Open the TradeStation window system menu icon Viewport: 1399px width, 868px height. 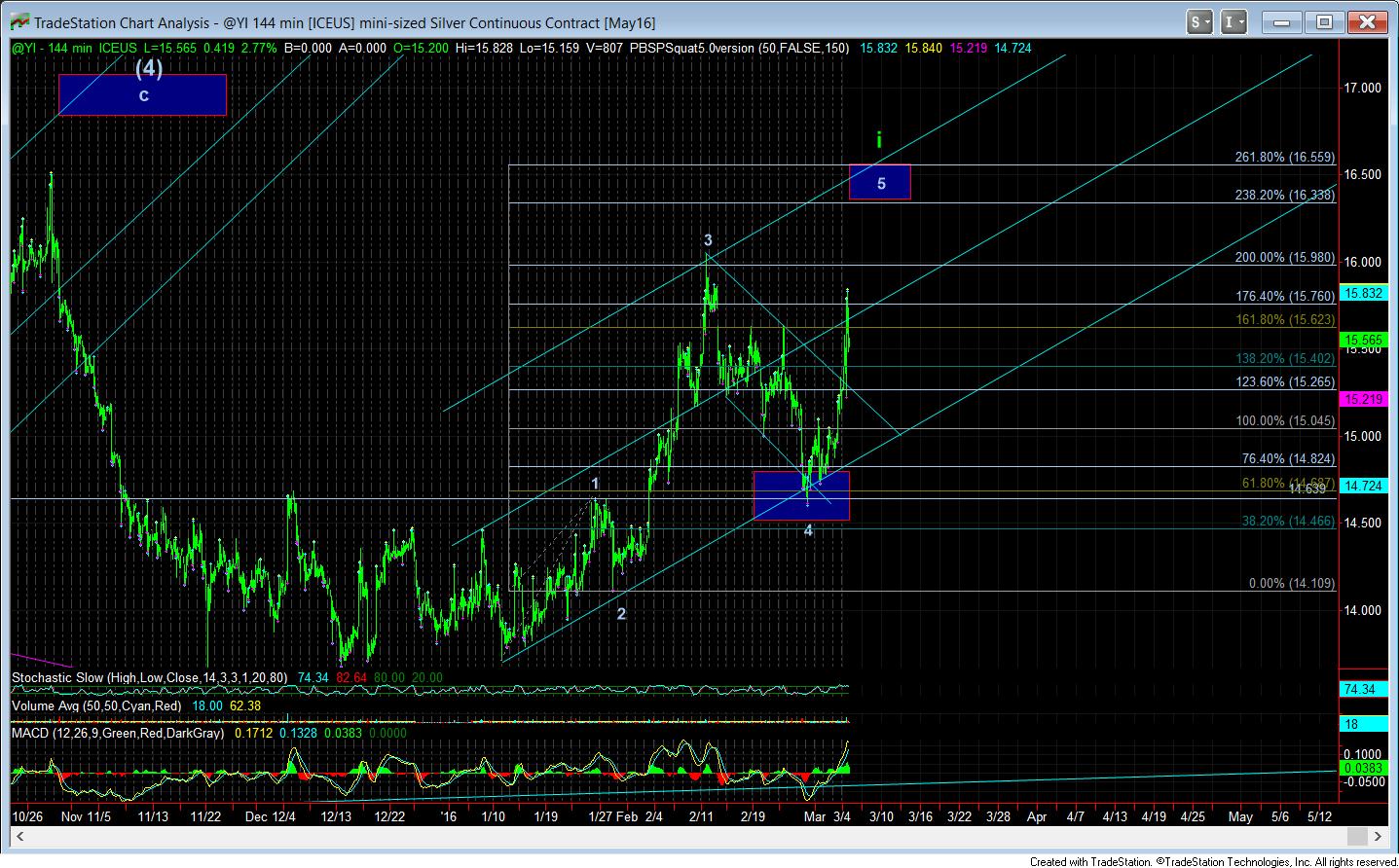(18, 21)
